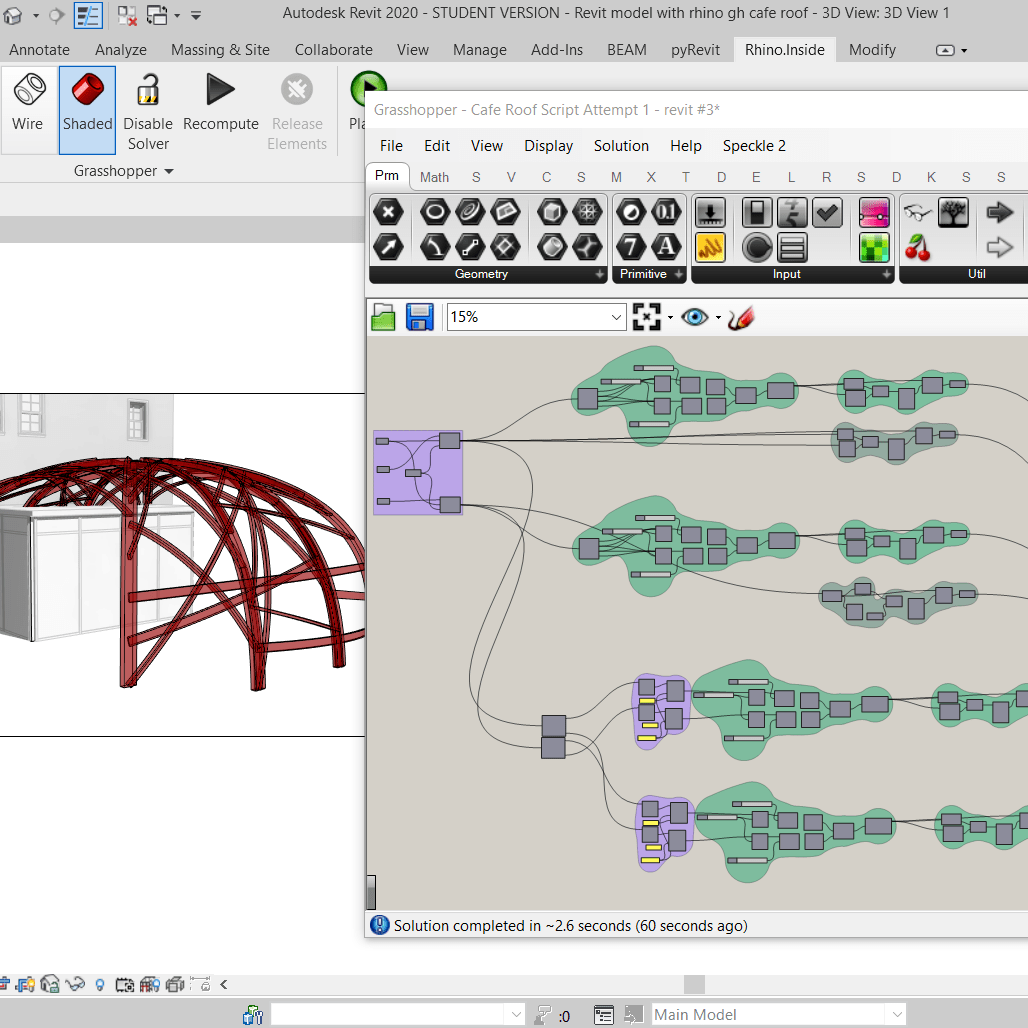Image resolution: width=1028 pixels, height=1028 pixels.
Task: Click the sketch pen tool icon
Action: pyautogui.click(x=741, y=317)
